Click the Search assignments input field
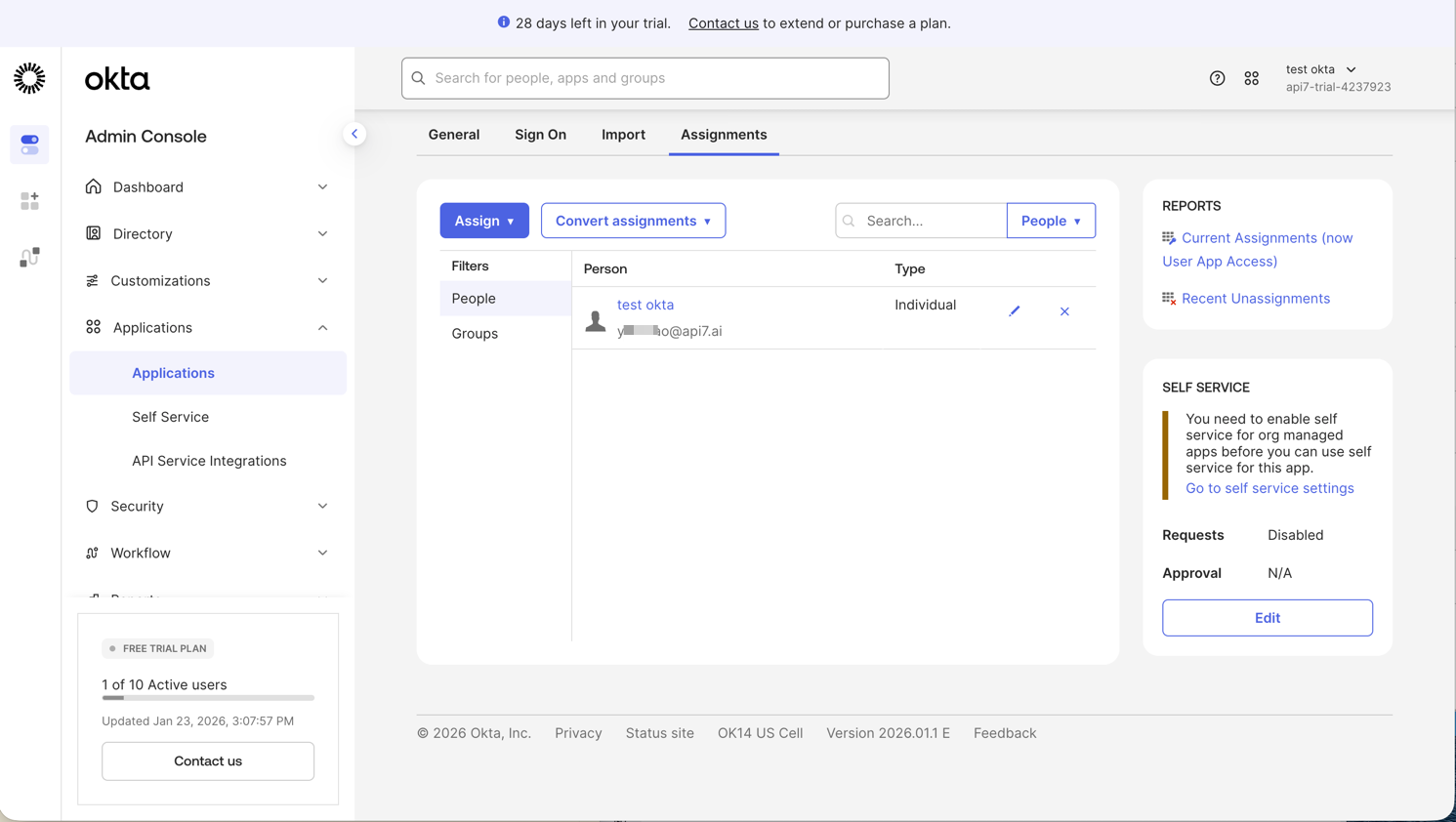The height and width of the screenshot is (822, 1456). click(920, 221)
